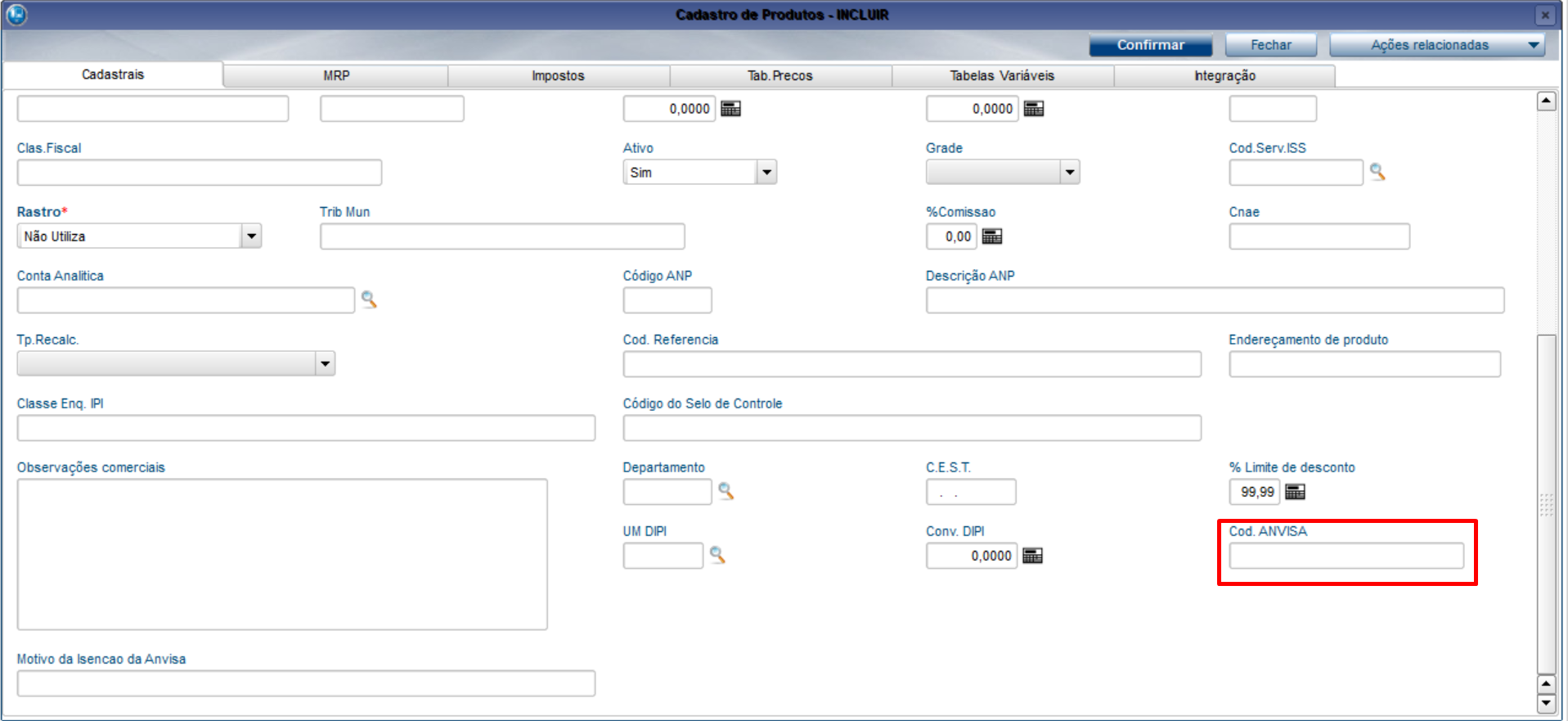The width and height of the screenshot is (1568, 721).
Task: Open the Impostos tab
Action: tap(559, 75)
